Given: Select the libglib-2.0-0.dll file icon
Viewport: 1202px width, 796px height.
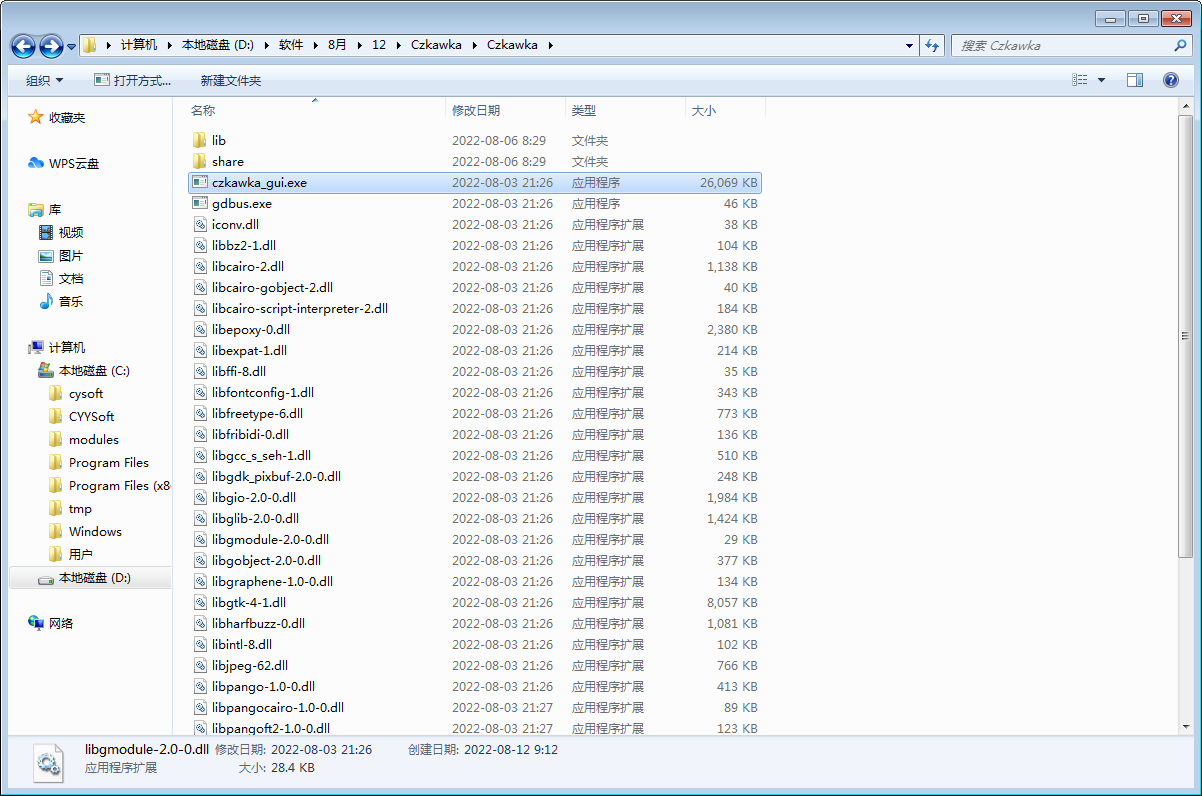Looking at the screenshot, I should pyautogui.click(x=199, y=518).
